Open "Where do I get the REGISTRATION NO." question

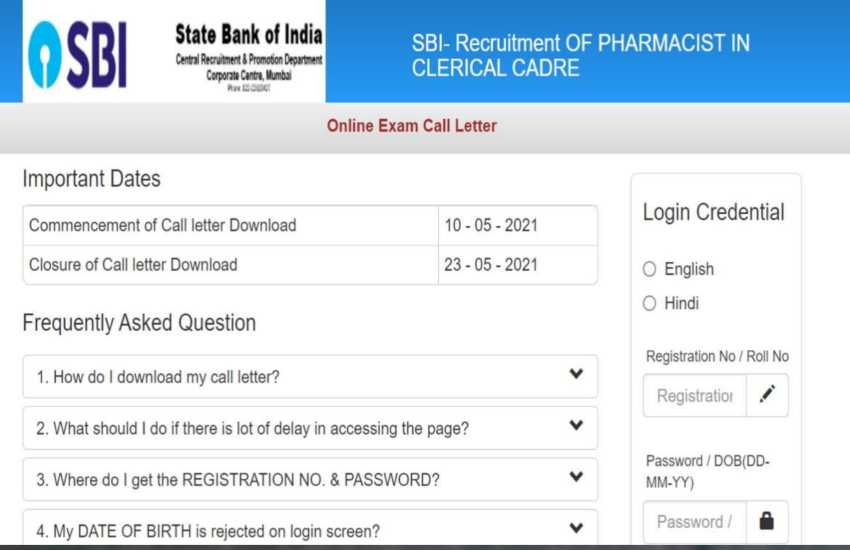coord(238,480)
